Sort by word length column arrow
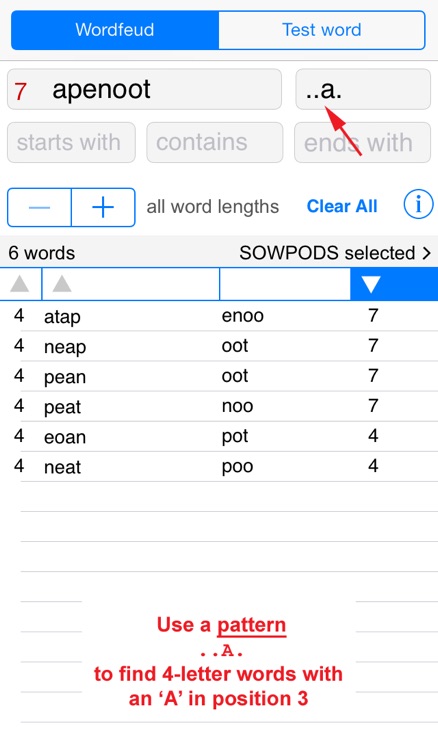Viewport: 438px width, 750px height. (20, 284)
